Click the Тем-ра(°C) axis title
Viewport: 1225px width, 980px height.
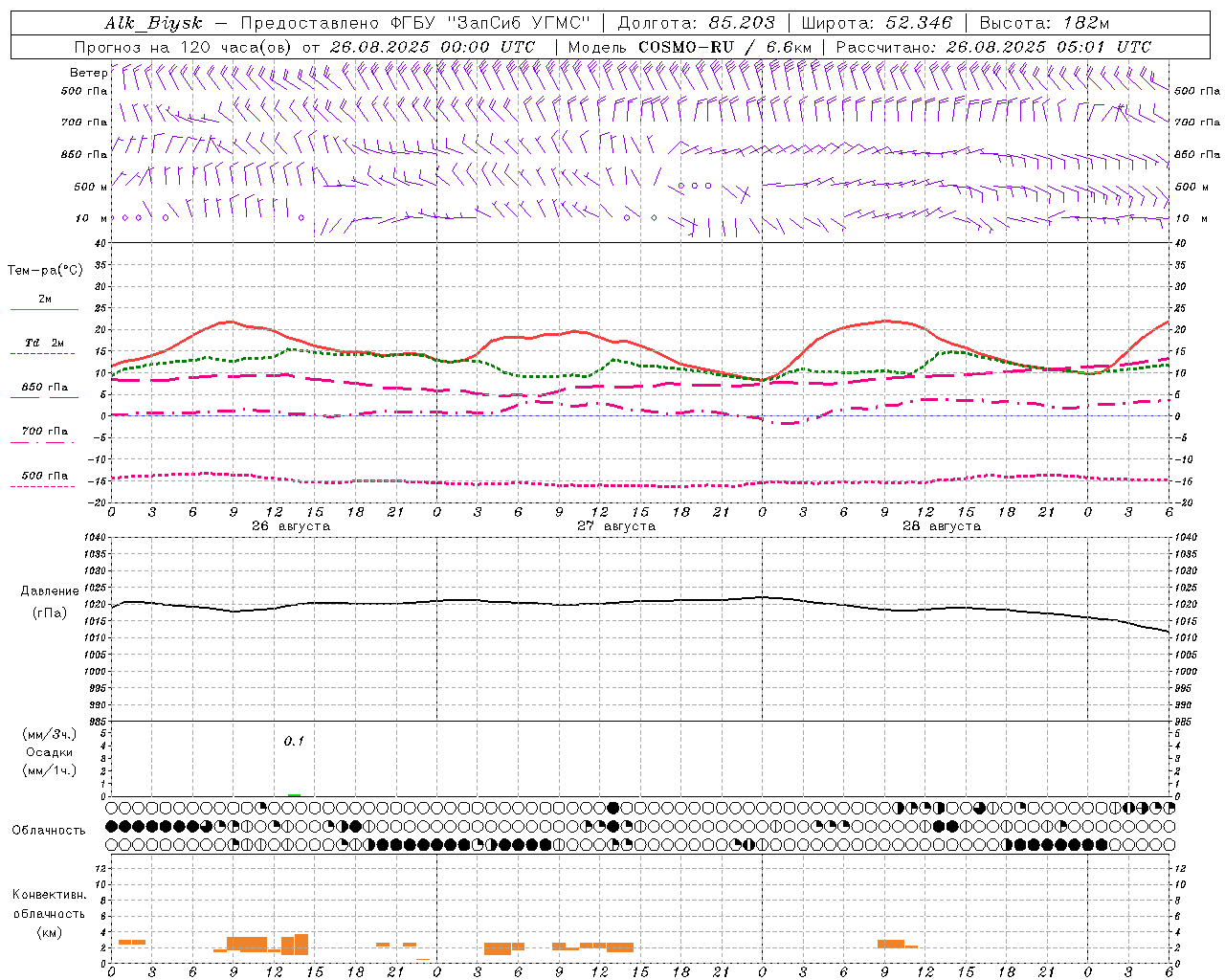point(45,271)
